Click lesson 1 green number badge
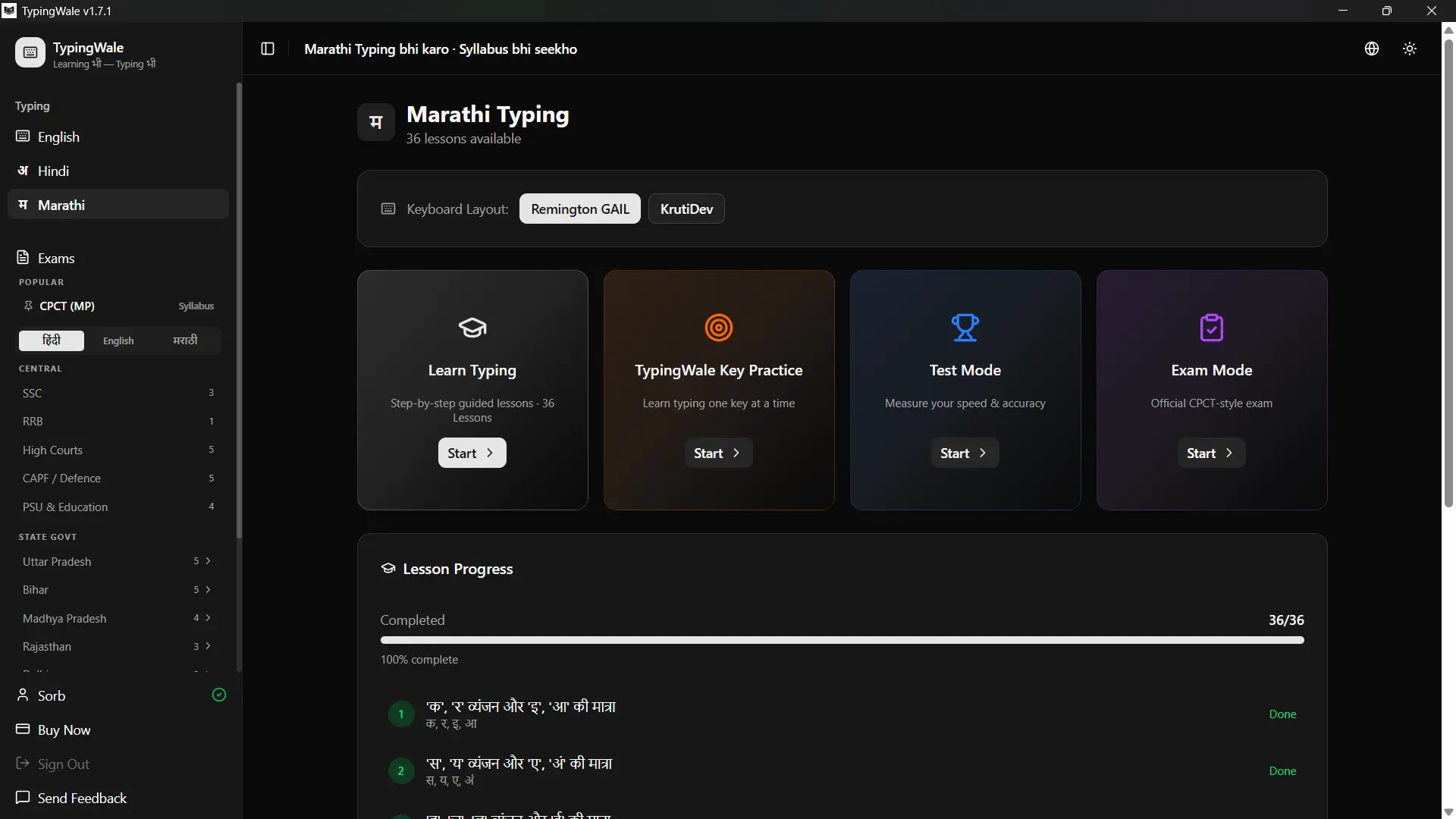Screen dimensions: 1456x819 point(401,714)
